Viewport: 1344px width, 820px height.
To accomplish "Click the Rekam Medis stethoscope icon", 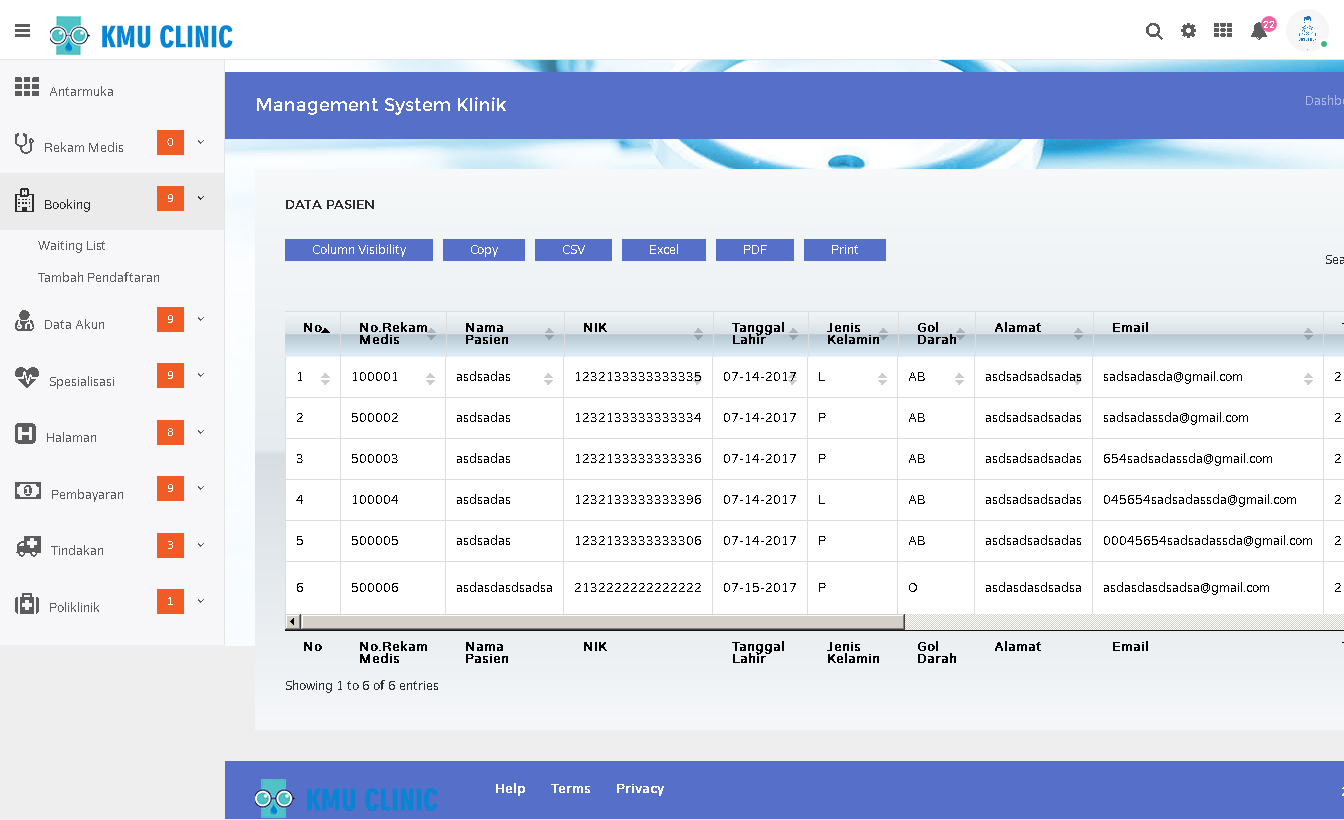I will [x=25, y=144].
